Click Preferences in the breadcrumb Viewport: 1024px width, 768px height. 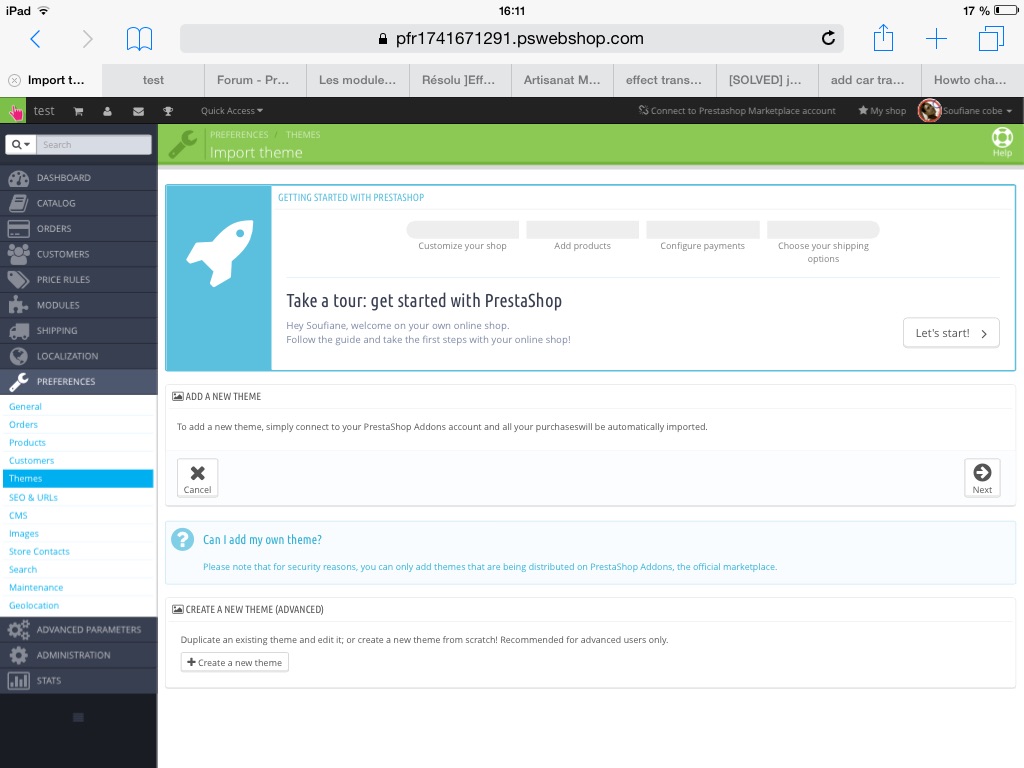(239, 135)
